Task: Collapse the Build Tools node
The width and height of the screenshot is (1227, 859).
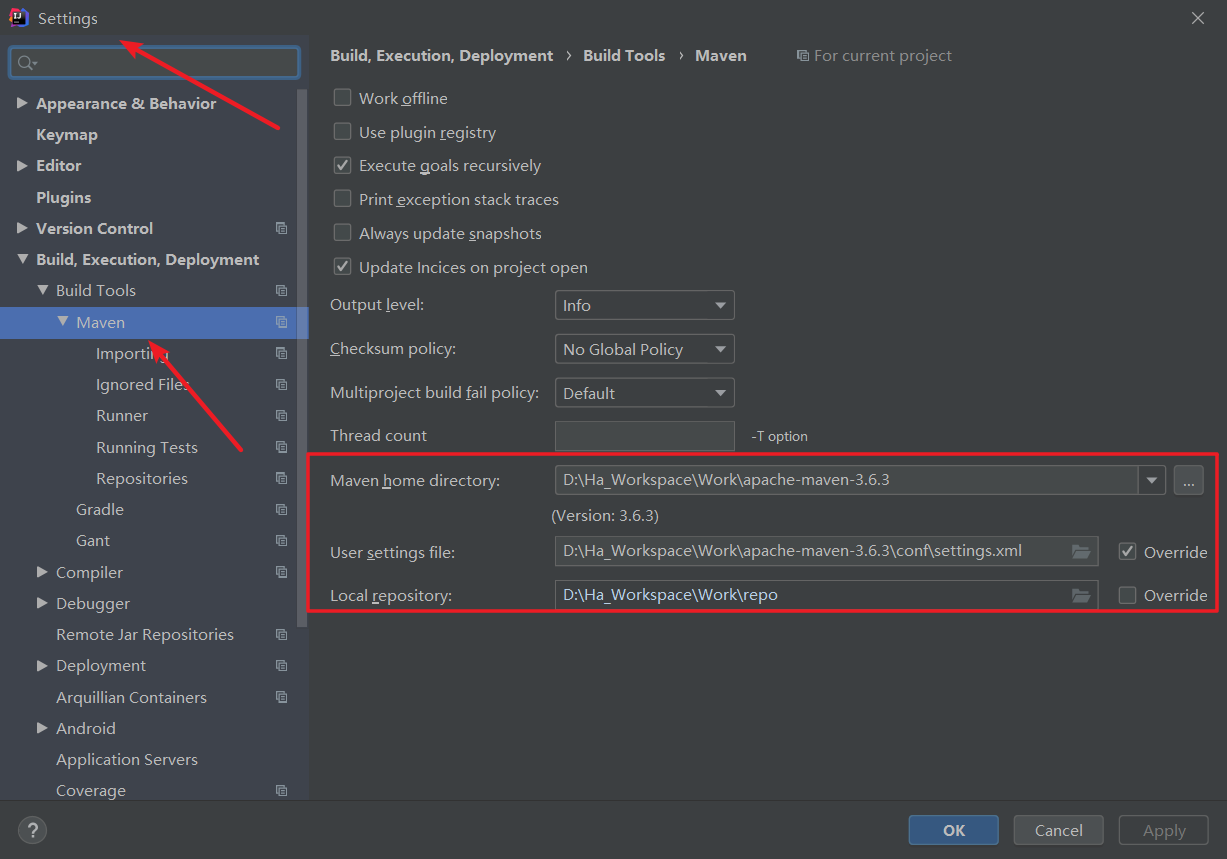Action: coord(42,291)
